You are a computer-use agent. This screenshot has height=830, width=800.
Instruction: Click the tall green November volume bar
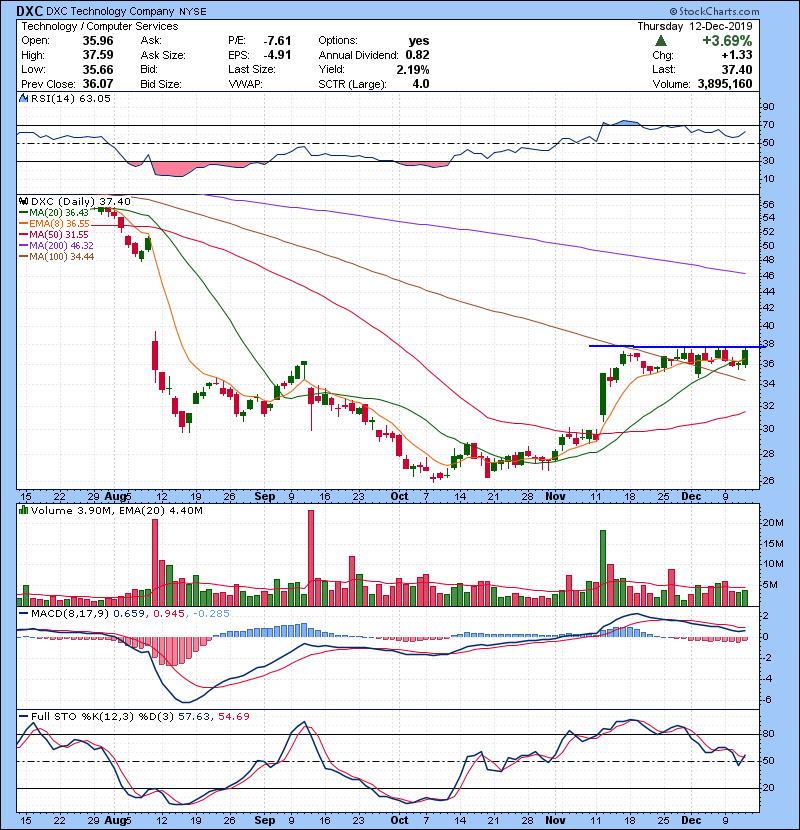(603, 568)
